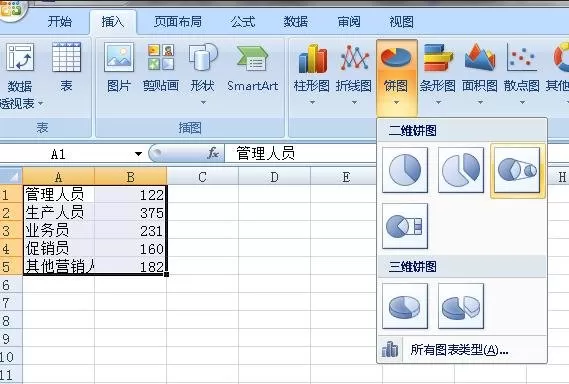This screenshot has height=384, width=569.
Task: Select row 6 header
Action: [x=11, y=285]
